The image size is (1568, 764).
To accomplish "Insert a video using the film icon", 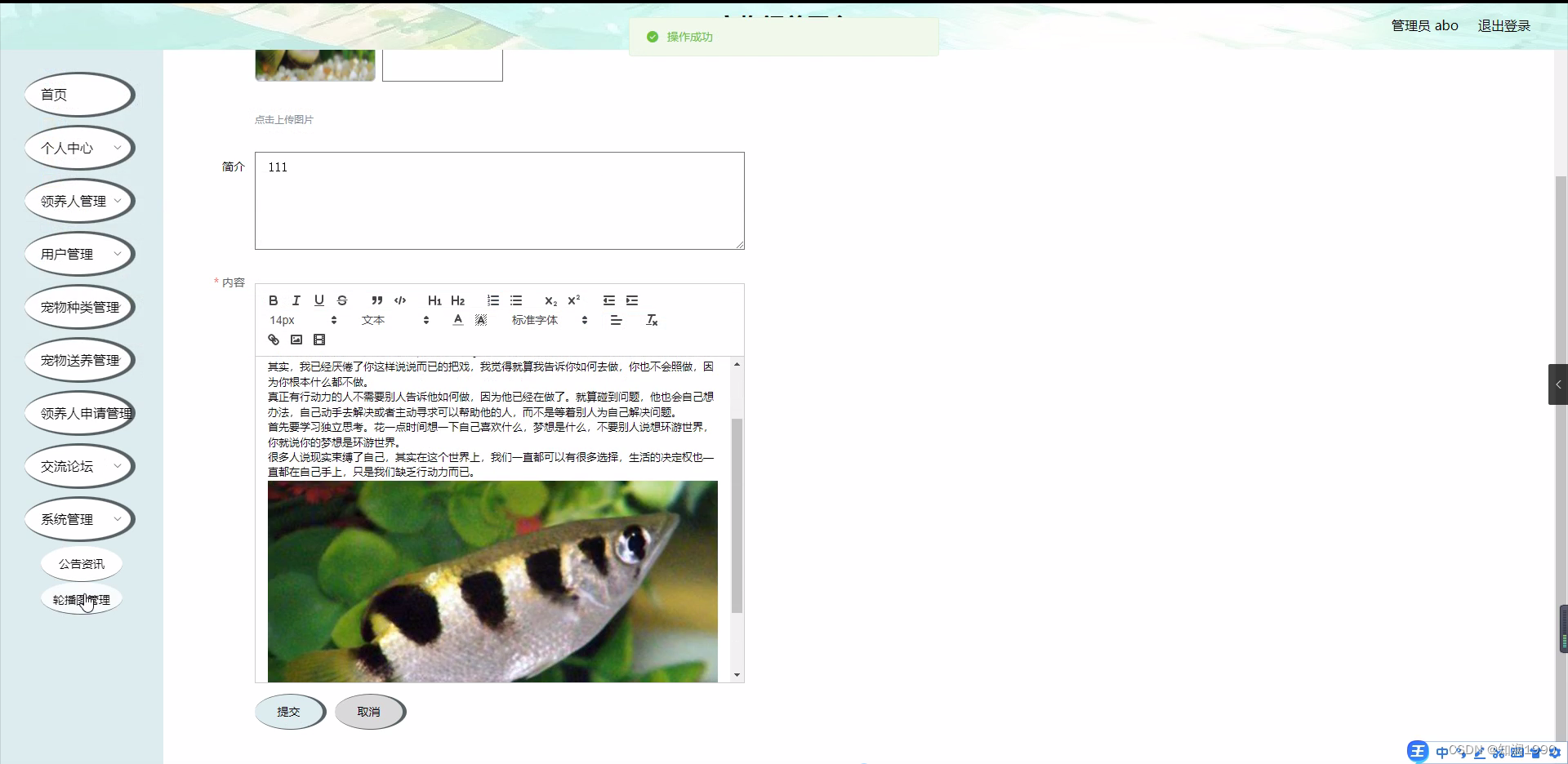I will coord(318,340).
